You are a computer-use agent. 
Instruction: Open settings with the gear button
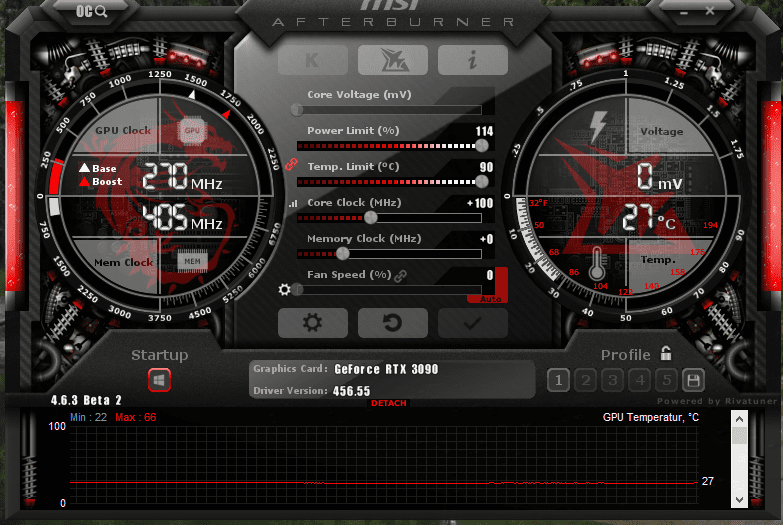(313, 323)
